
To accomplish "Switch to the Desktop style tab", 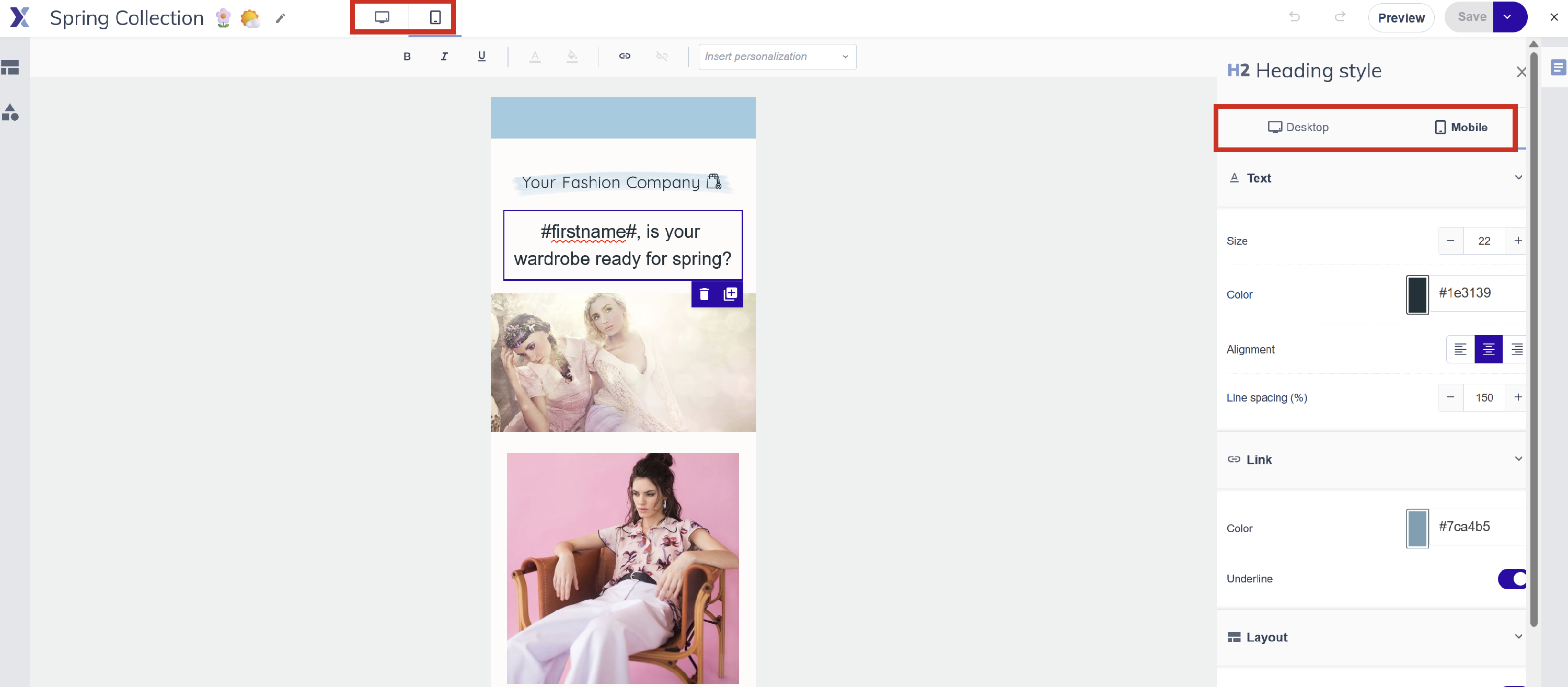I will click(x=1298, y=127).
